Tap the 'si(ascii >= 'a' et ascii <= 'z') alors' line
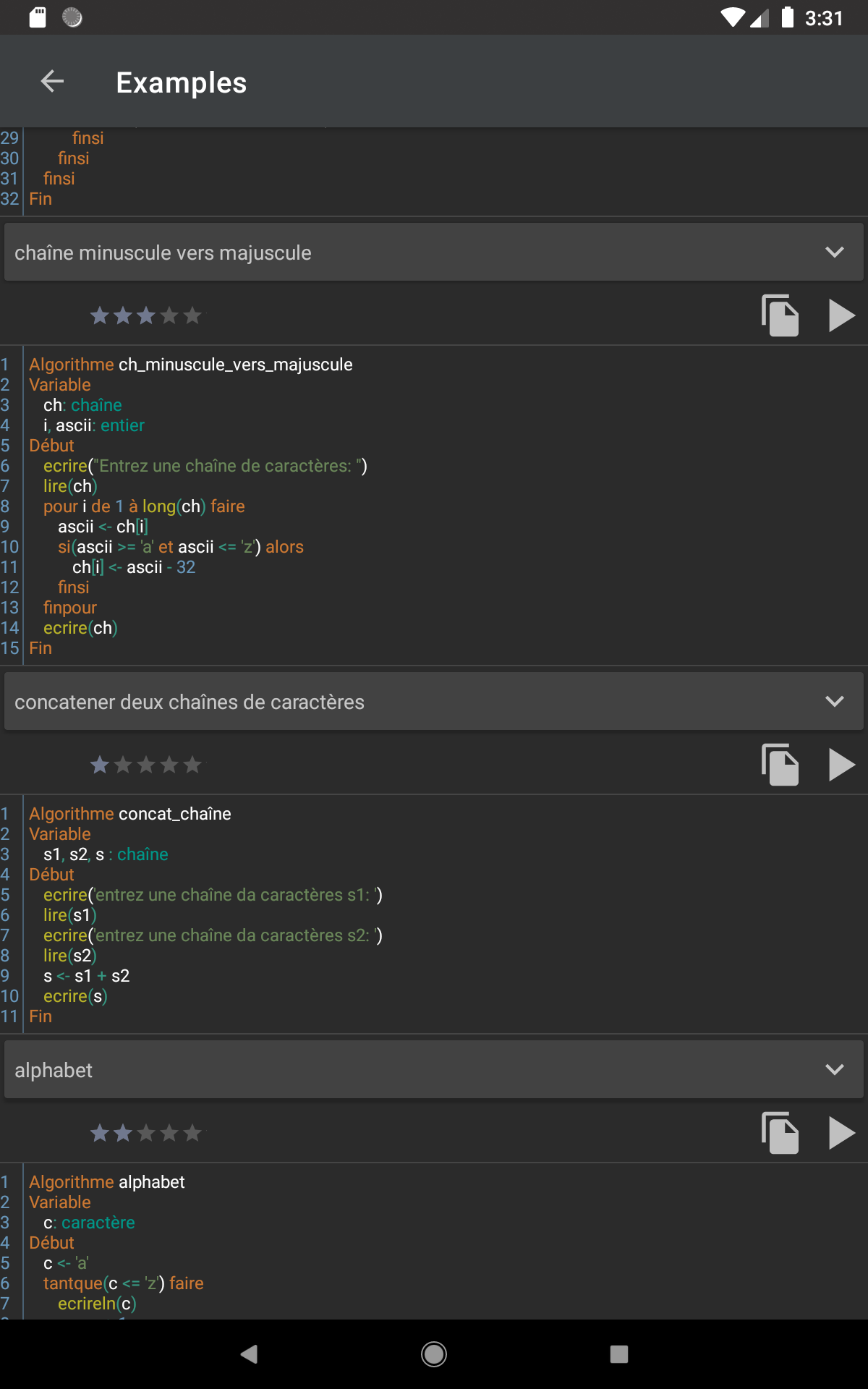Image resolution: width=868 pixels, height=1389 pixels. click(181, 547)
